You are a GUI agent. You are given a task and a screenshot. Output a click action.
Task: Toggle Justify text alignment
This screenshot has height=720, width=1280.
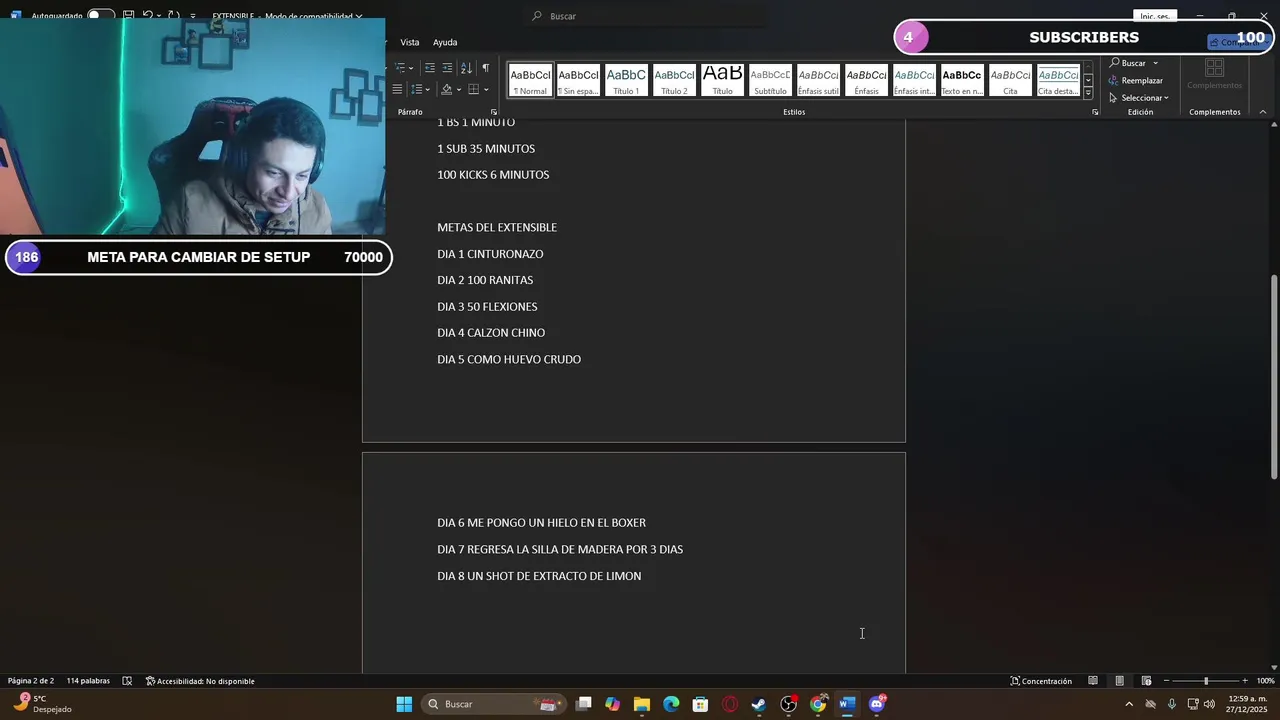click(x=397, y=90)
